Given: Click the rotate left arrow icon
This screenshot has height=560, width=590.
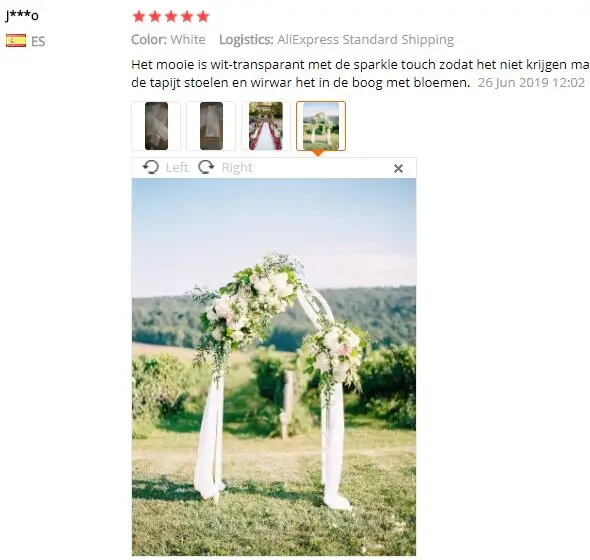Looking at the screenshot, I should pos(151,167).
